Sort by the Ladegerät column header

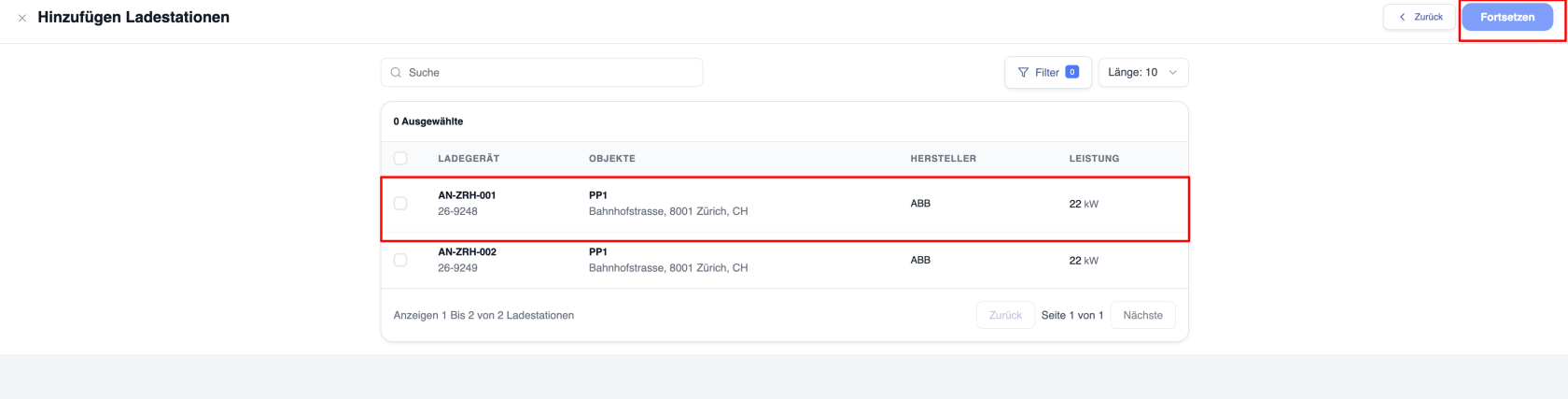click(x=469, y=158)
